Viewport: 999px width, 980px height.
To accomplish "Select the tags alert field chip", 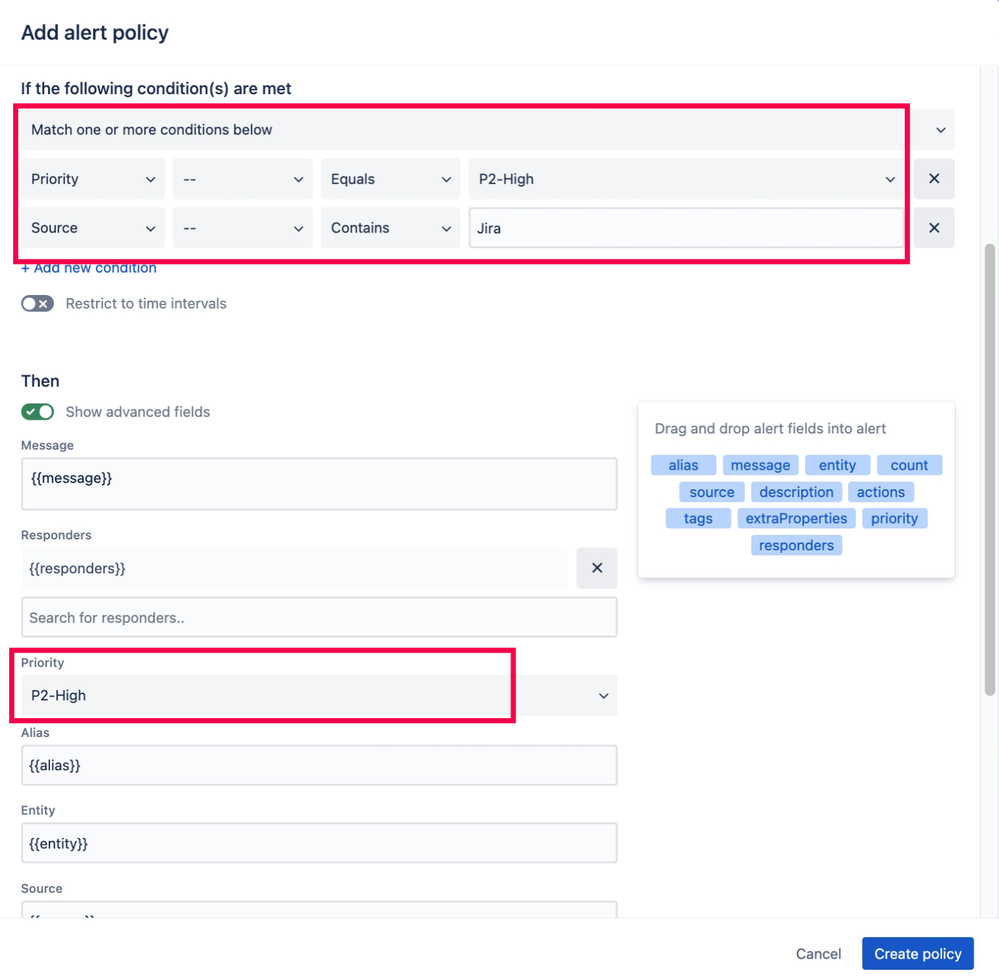I will point(697,518).
